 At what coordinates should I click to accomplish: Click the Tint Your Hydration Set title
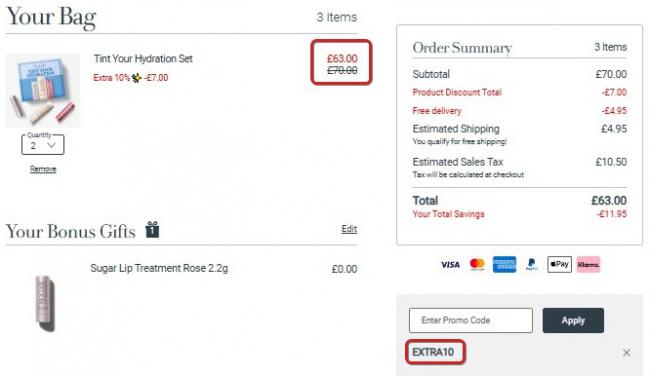tap(143, 58)
